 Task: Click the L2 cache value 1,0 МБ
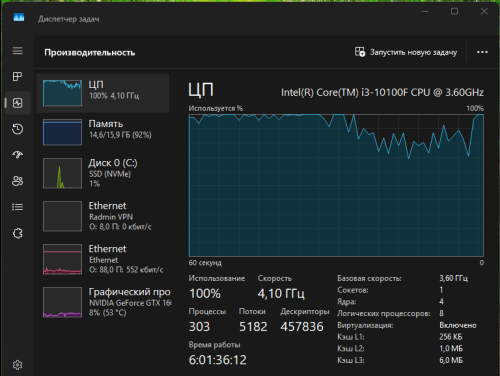coord(451,349)
